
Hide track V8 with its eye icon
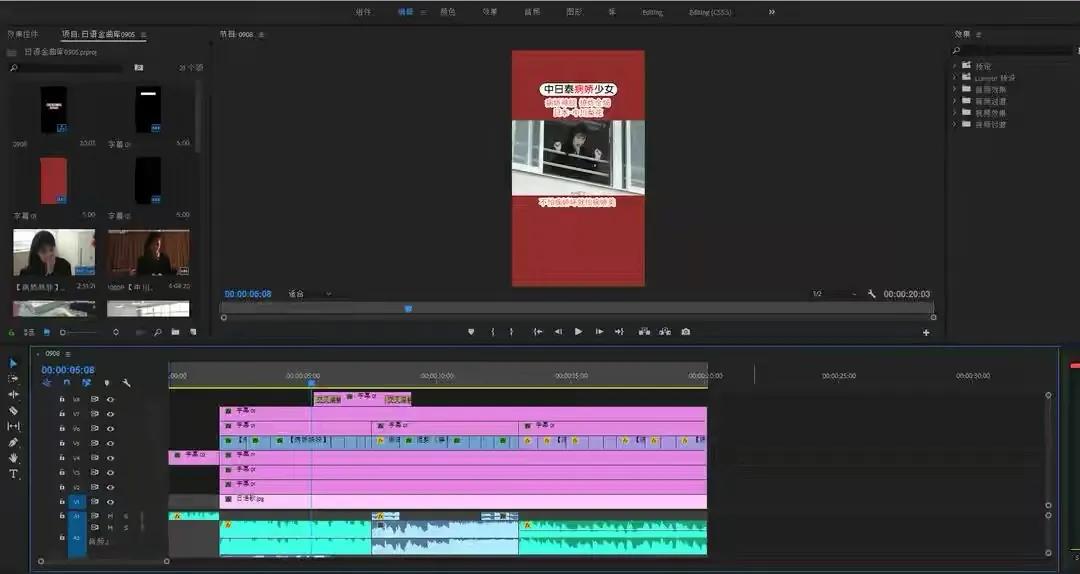click(x=110, y=399)
